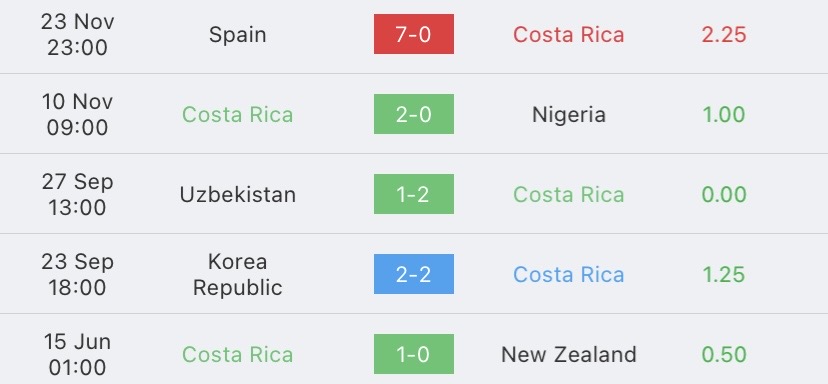Open the New Zealand team link

[x=569, y=354]
